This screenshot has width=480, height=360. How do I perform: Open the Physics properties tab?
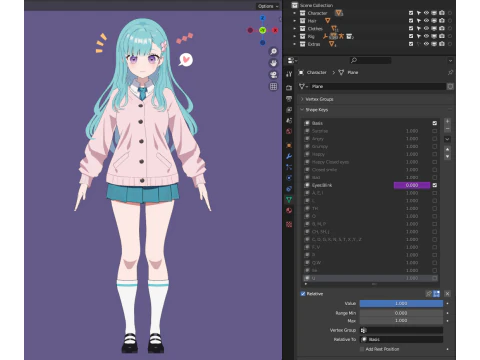click(x=289, y=178)
